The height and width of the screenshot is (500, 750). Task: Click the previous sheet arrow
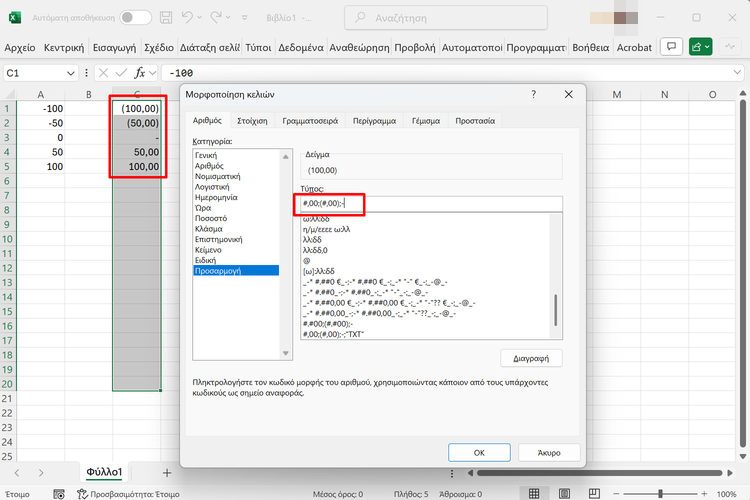click(x=17, y=473)
